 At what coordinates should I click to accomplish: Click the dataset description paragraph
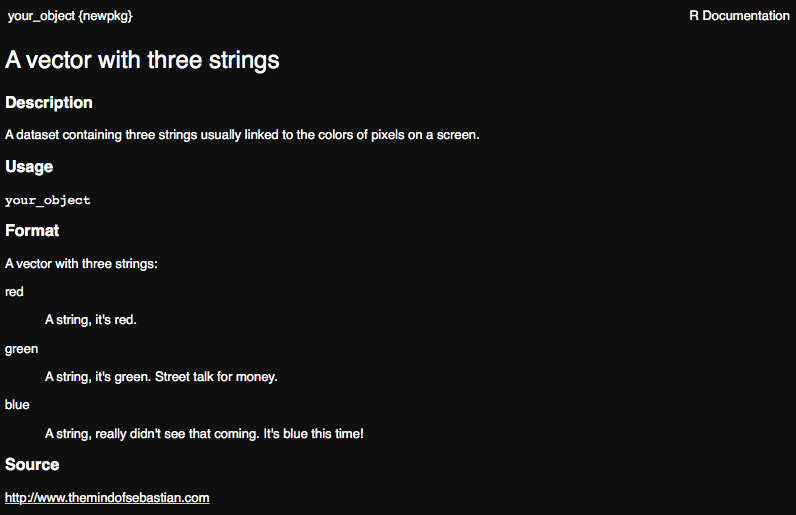(242, 135)
